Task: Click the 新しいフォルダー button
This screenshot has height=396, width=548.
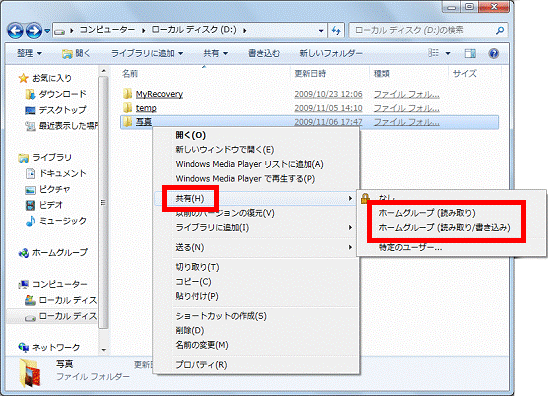Action: coord(331,53)
